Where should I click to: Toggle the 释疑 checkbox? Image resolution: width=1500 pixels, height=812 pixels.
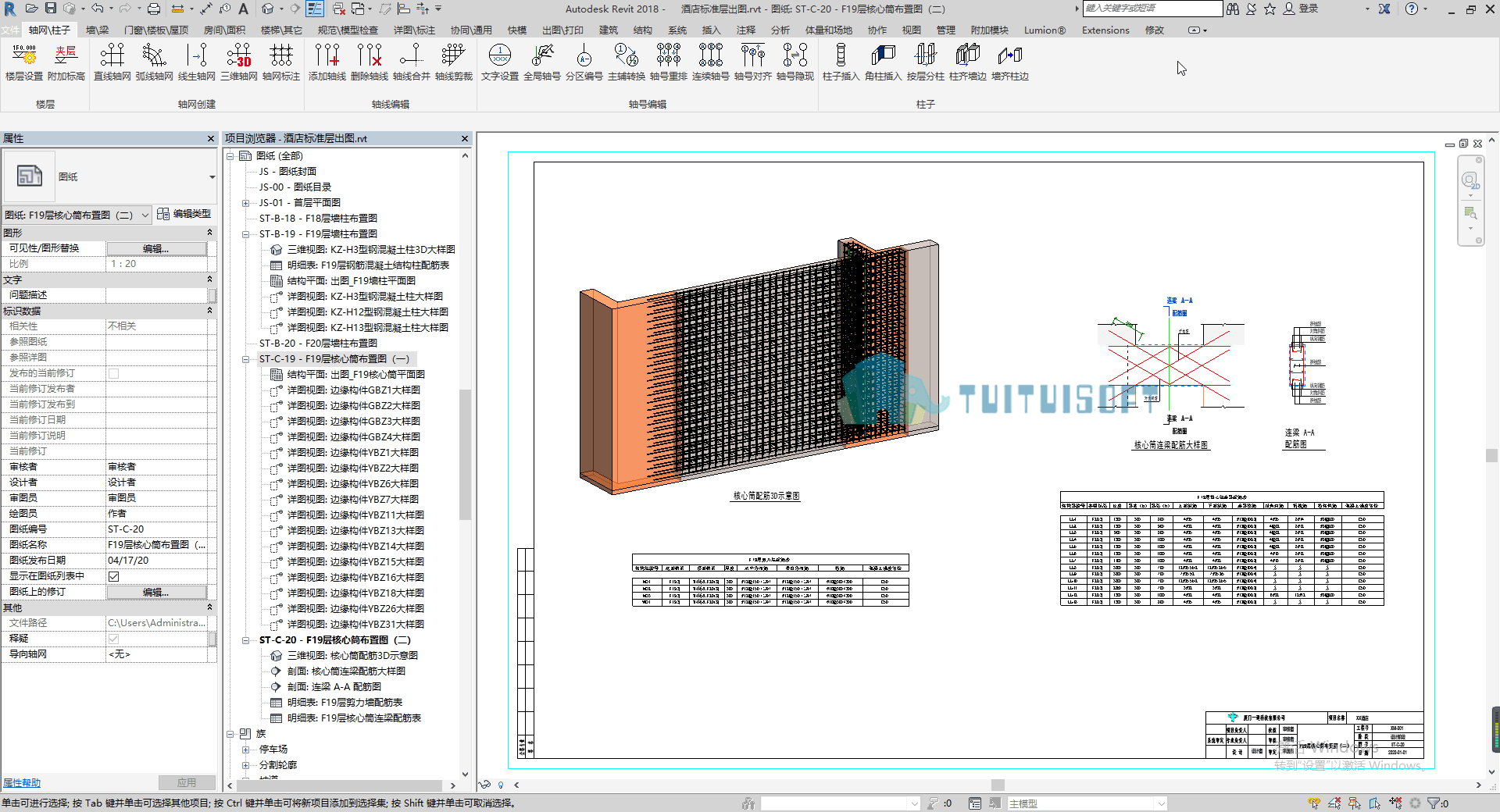tap(114, 639)
